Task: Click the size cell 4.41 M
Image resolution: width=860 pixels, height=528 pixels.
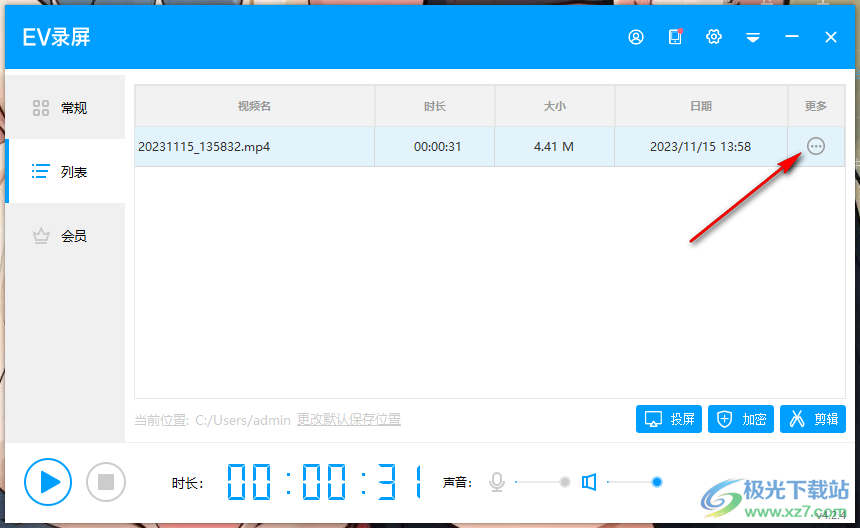Action: 554,146
